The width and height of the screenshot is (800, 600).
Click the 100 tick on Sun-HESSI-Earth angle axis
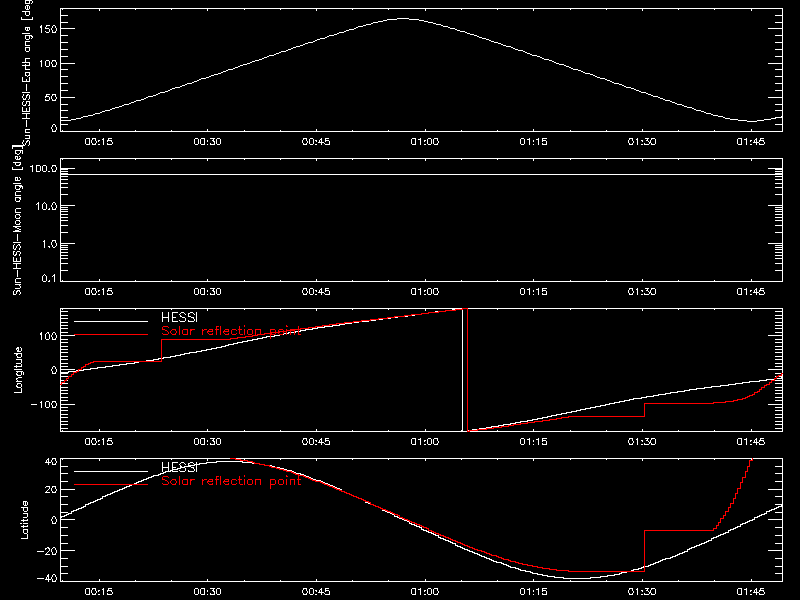point(49,64)
